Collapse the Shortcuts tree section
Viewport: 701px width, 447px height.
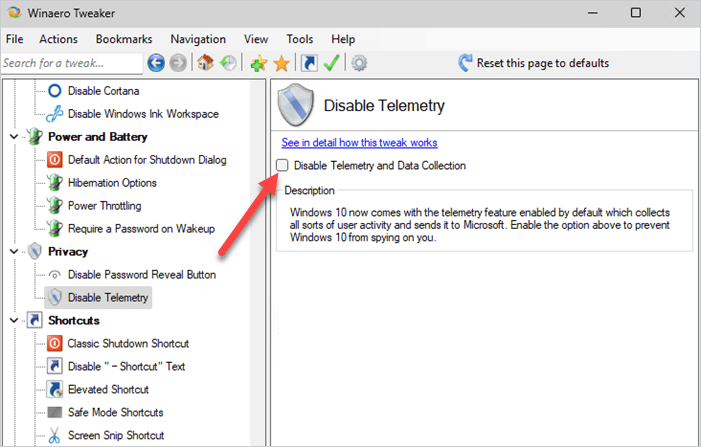[14, 320]
